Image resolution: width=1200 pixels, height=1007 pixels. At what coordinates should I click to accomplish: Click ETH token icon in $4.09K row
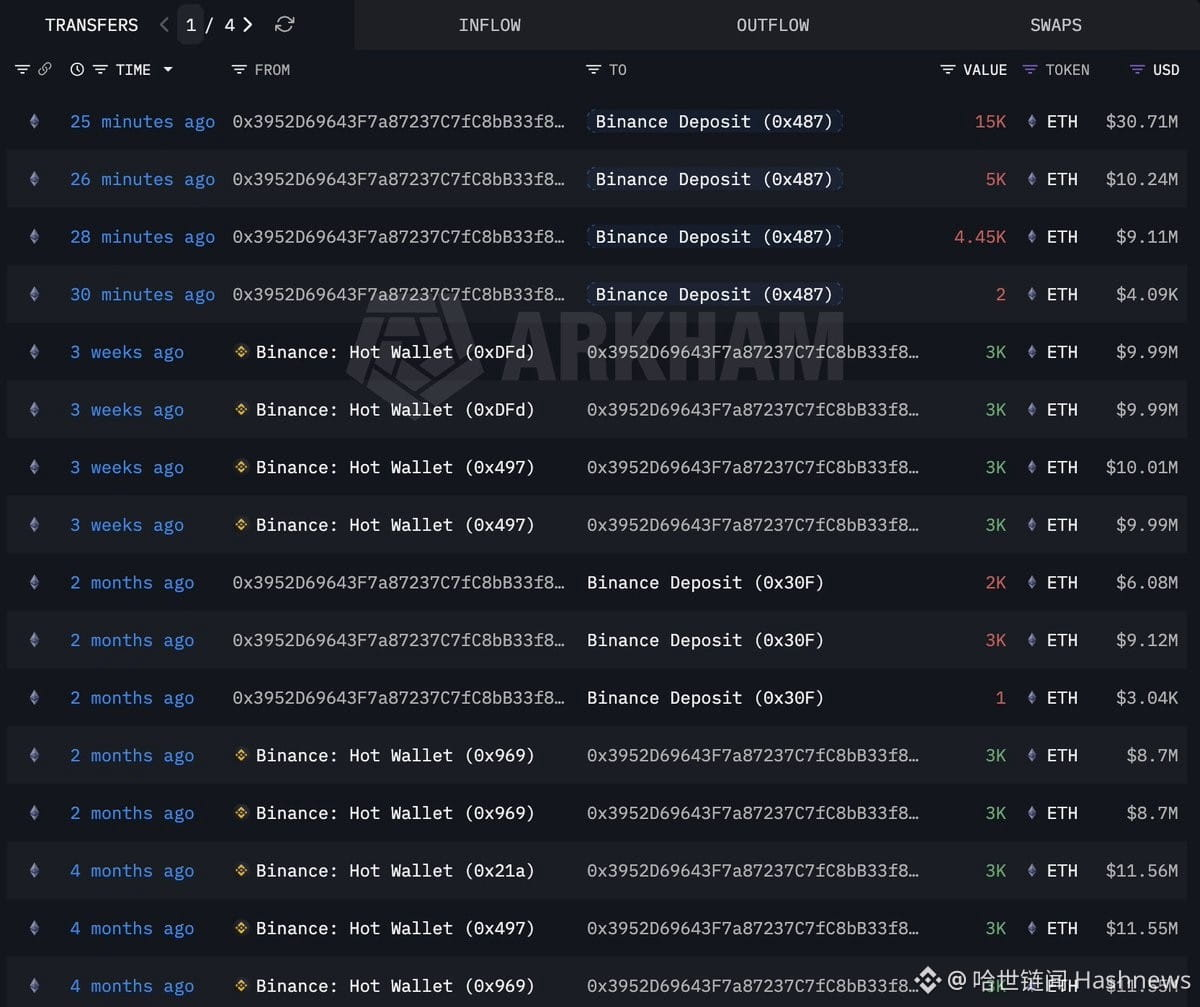pyautogui.click(x=1032, y=295)
